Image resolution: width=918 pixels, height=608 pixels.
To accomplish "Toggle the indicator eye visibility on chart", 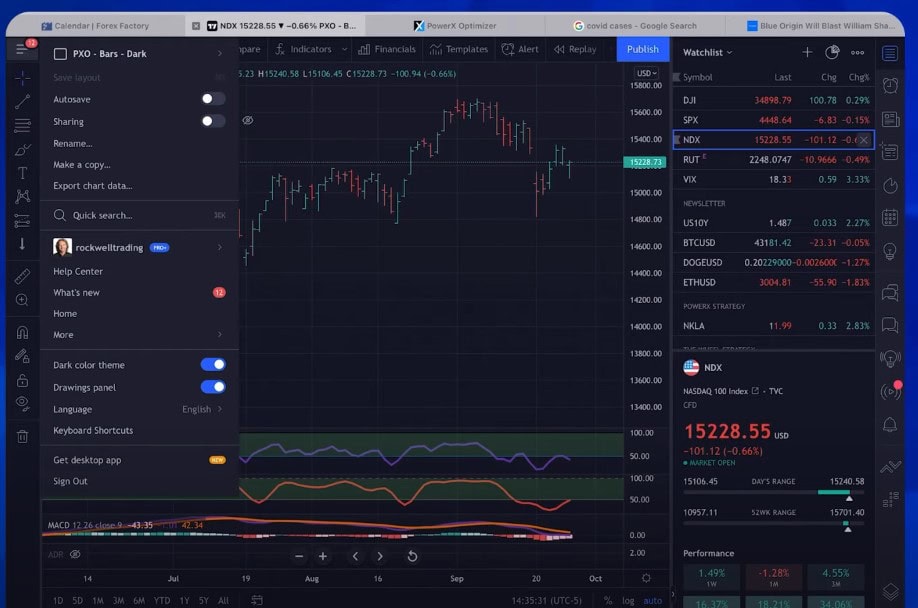I will pos(248,120).
